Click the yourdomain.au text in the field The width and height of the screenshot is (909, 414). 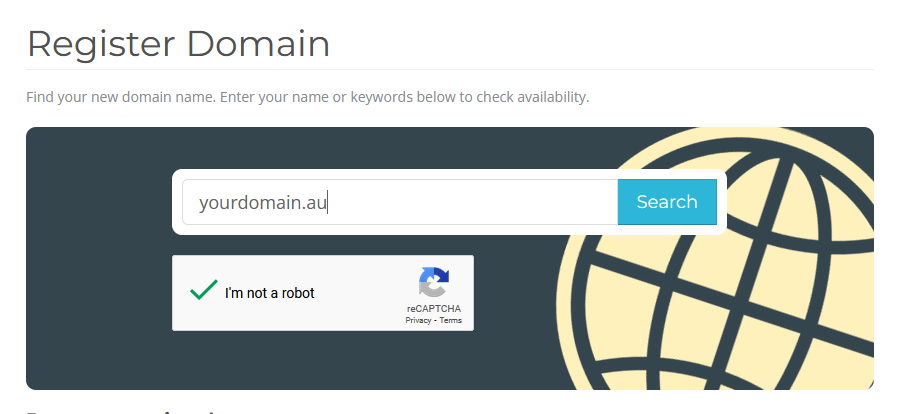pos(263,203)
